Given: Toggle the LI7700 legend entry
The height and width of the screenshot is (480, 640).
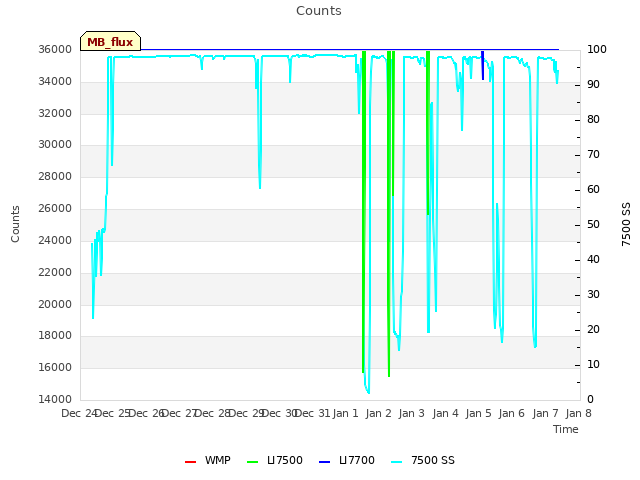Looking at the screenshot, I should click(347, 460).
